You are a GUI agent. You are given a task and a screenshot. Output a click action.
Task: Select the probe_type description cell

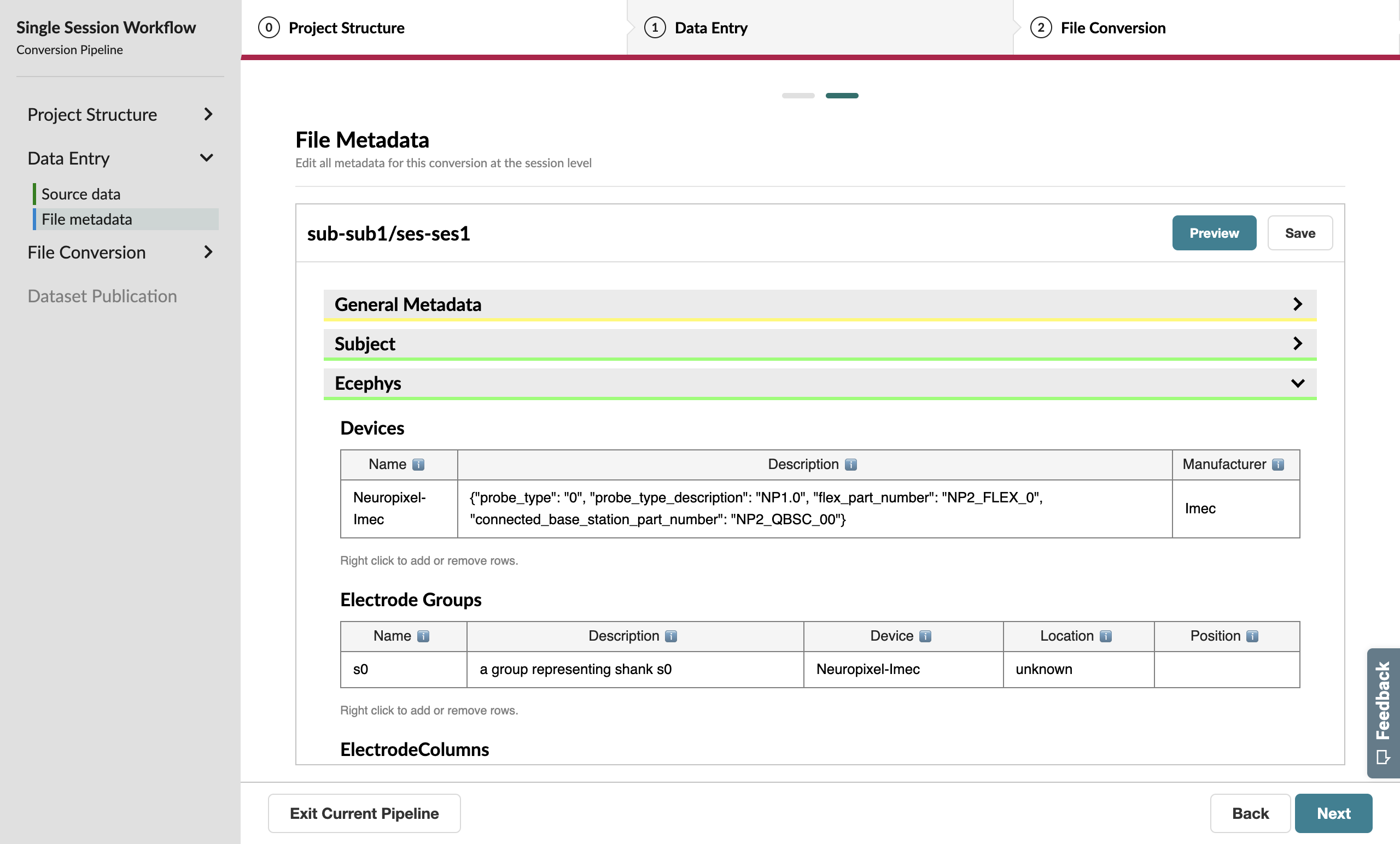[815, 508]
